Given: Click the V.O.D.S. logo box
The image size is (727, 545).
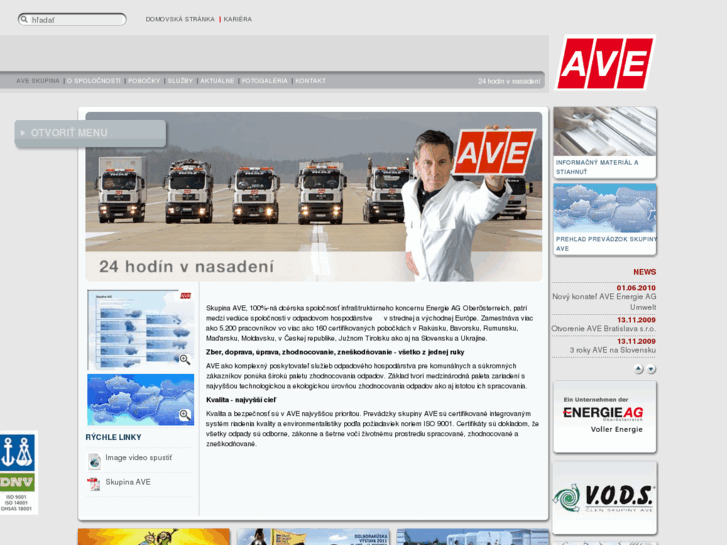Looking at the screenshot, I should [605, 497].
